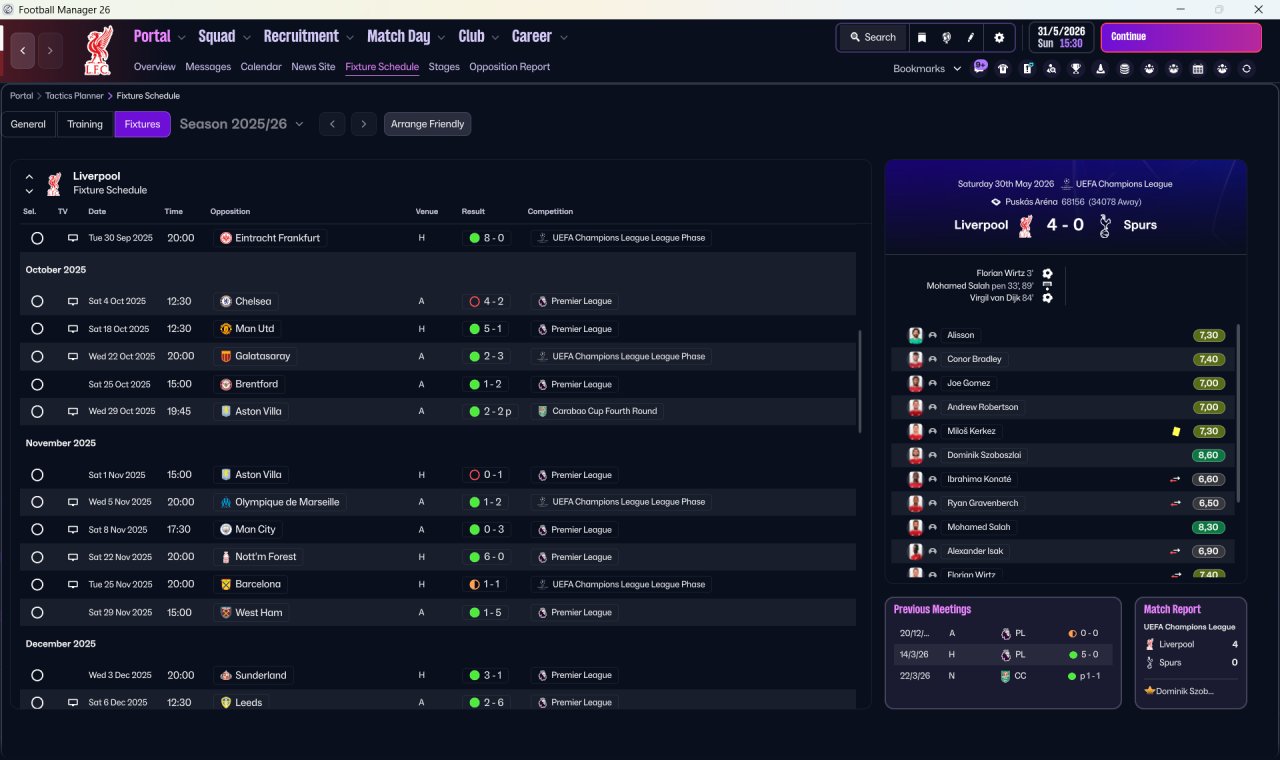
Task: Click the goal icon beside Florian Wirtz 3'
Action: pyautogui.click(x=1047, y=273)
